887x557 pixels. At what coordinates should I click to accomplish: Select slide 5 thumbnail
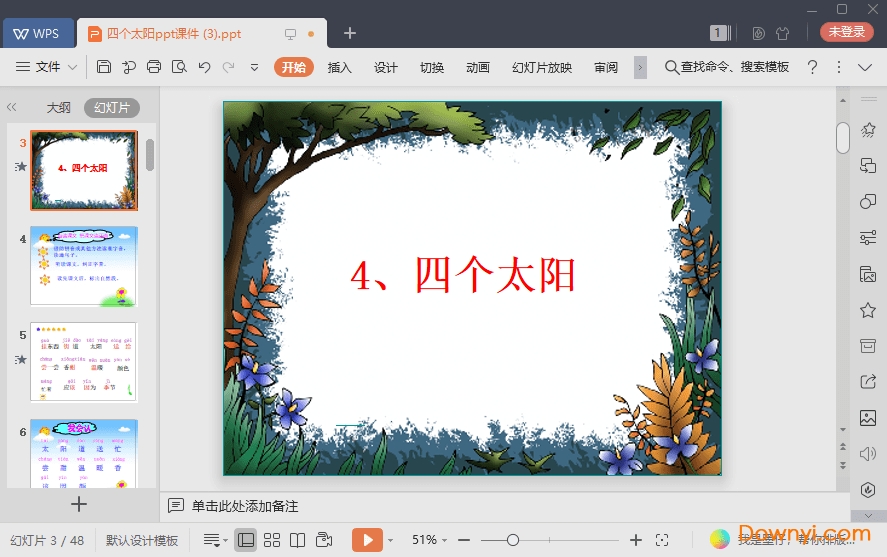coord(84,362)
